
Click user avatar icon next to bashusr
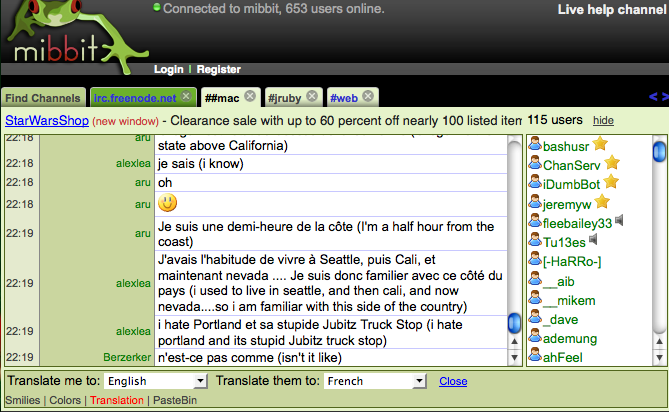click(x=535, y=144)
